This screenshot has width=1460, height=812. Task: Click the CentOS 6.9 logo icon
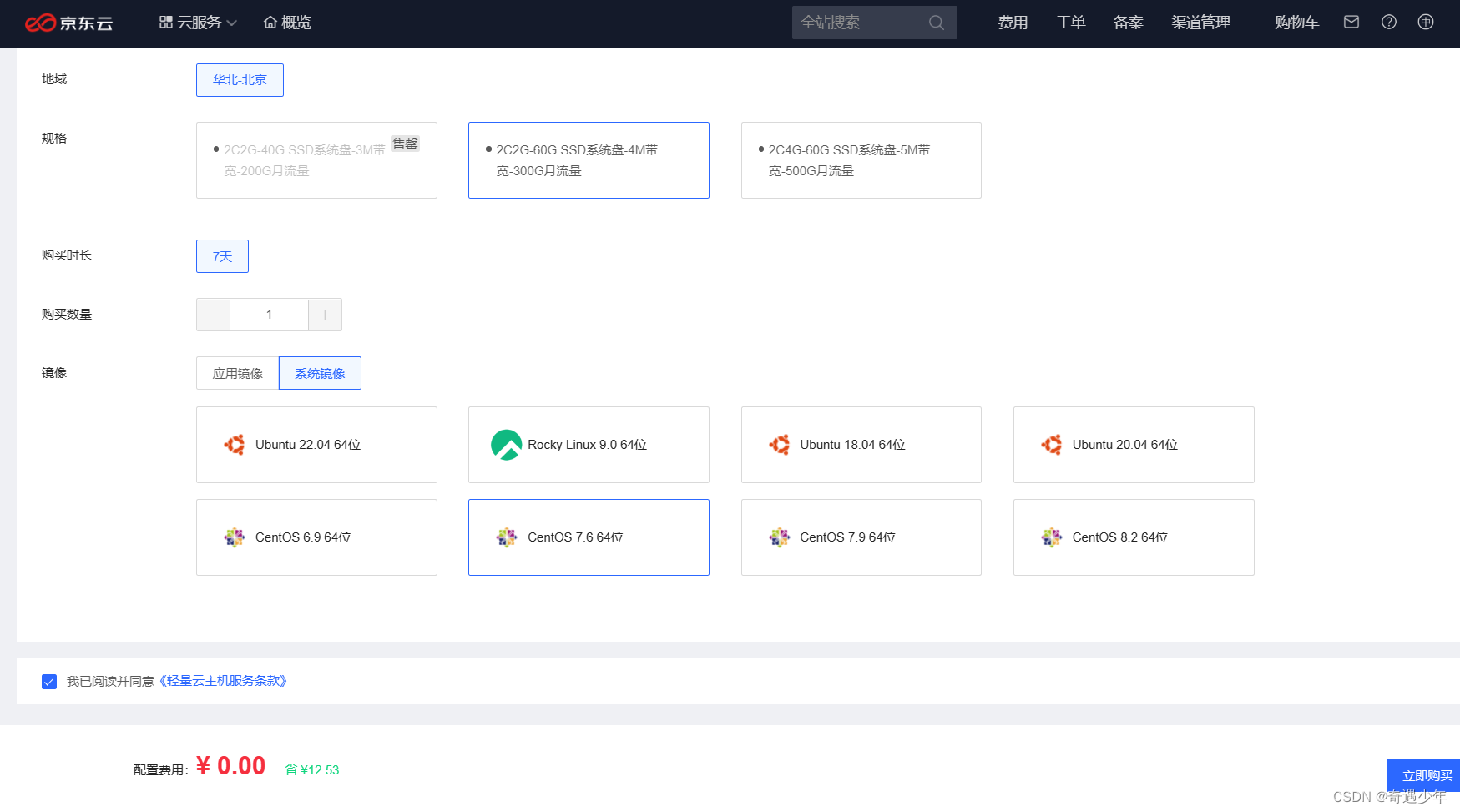(235, 537)
